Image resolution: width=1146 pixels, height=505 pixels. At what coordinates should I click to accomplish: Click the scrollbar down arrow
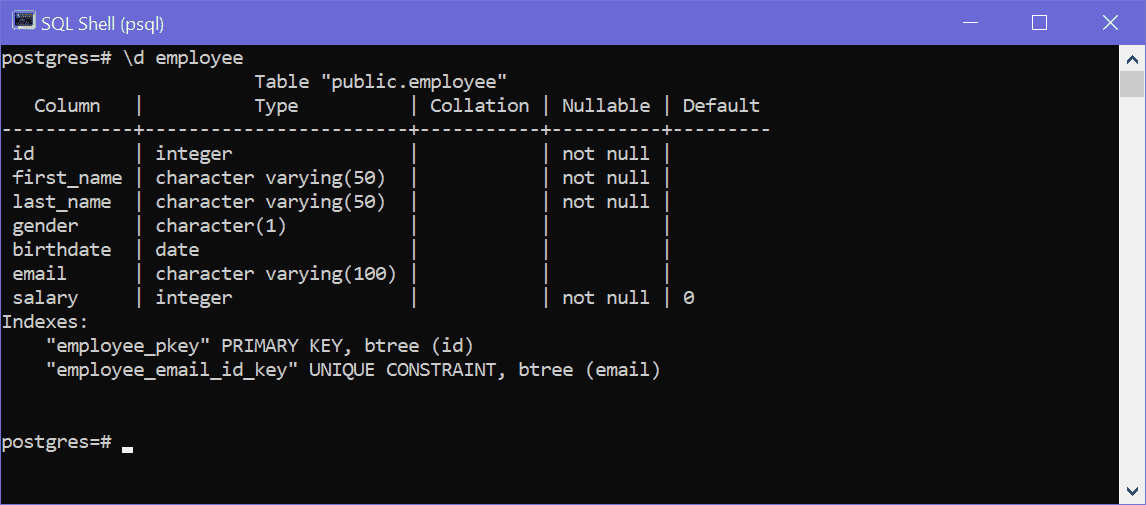(1132, 491)
